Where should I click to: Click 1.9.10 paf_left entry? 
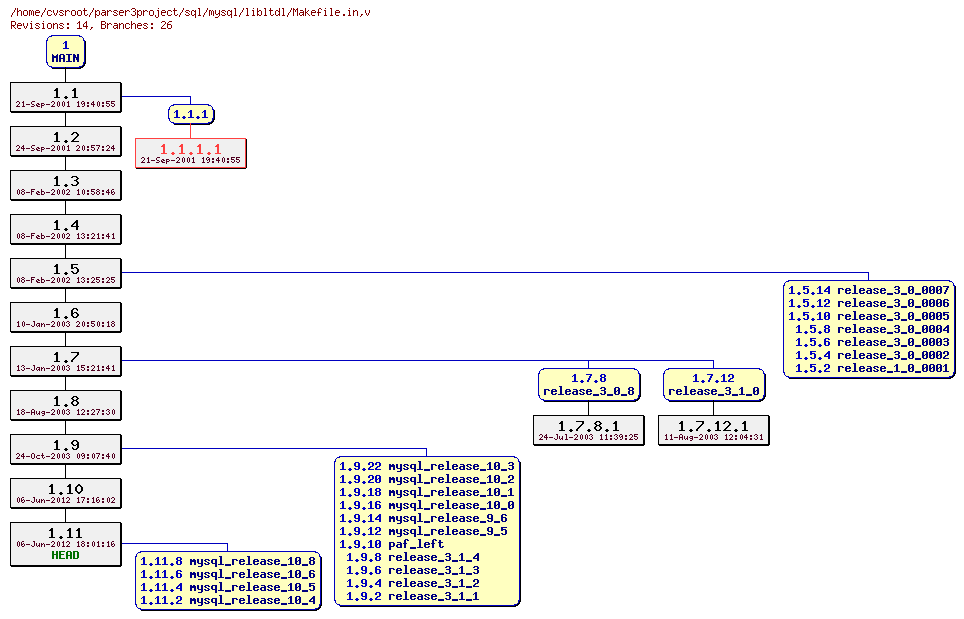(x=392, y=544)
